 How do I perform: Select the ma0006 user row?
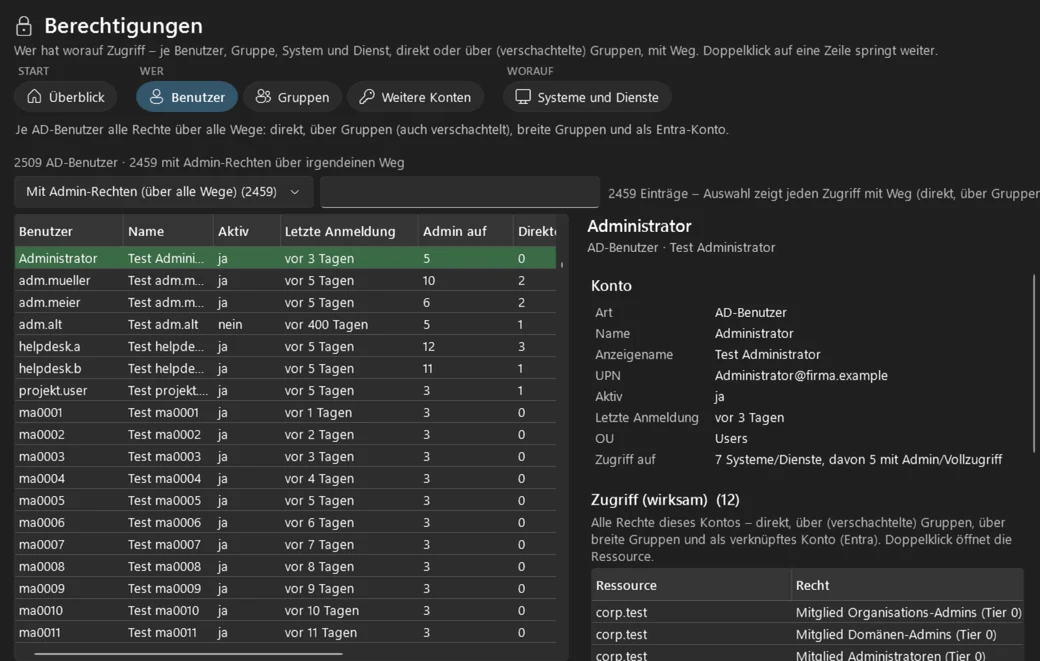pyautogui.click(x=285, y=522)
